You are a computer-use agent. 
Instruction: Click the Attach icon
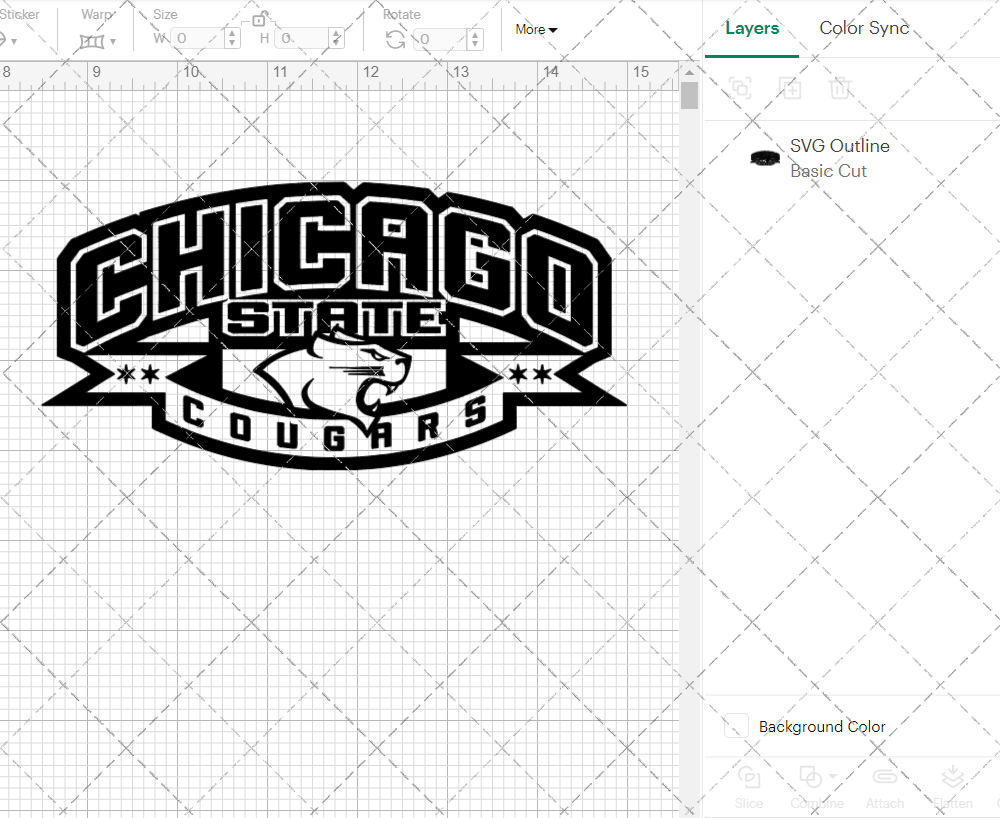[885, 778]
